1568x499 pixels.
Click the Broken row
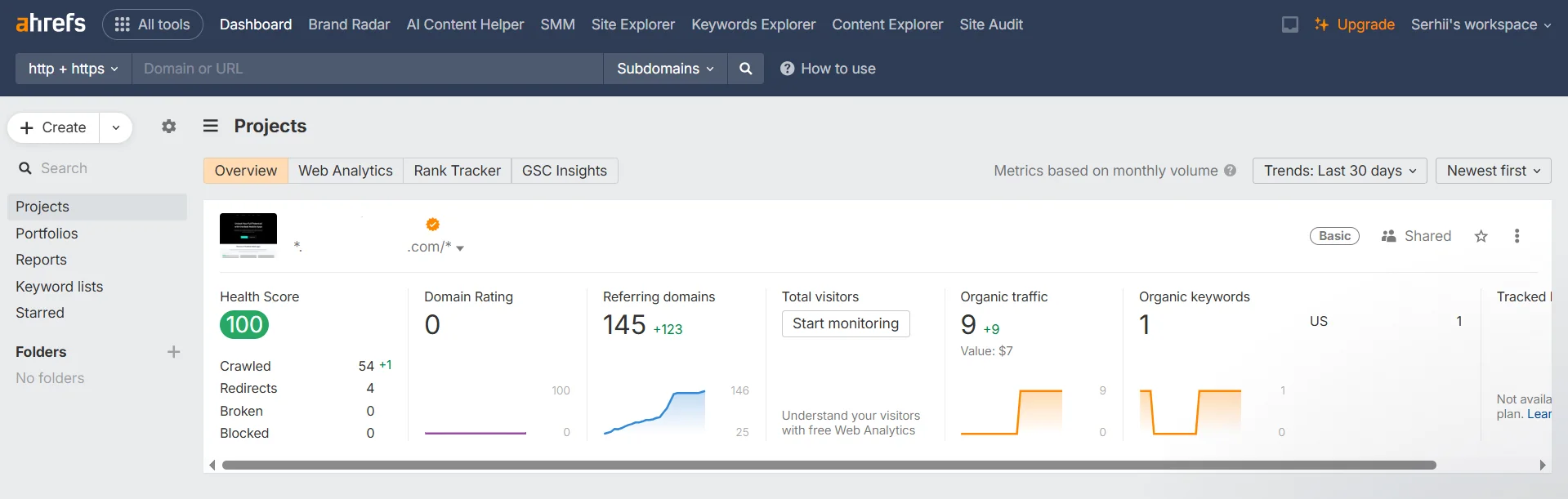(x=297, y=411)
